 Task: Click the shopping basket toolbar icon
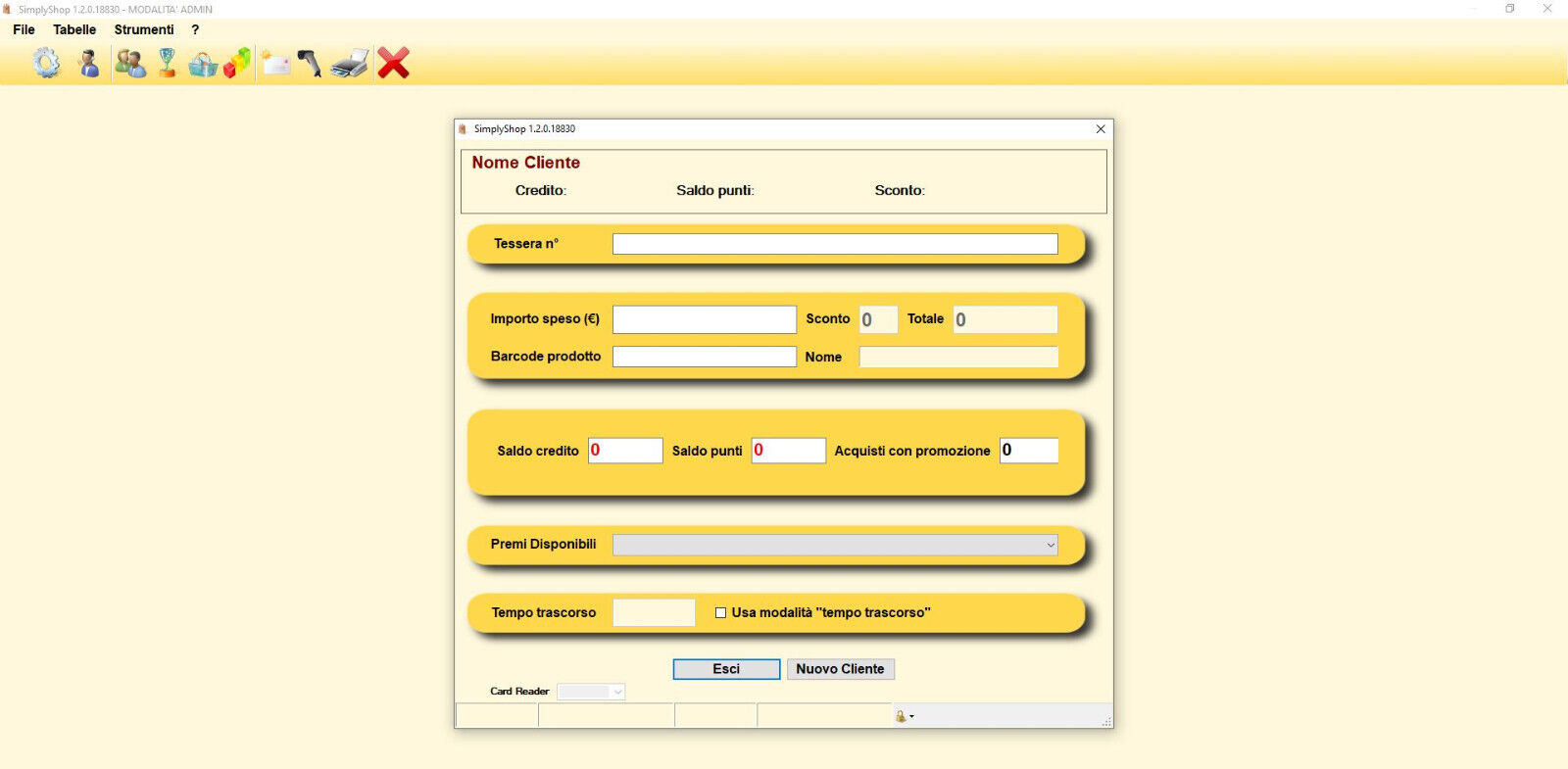[x=203, y=64]
